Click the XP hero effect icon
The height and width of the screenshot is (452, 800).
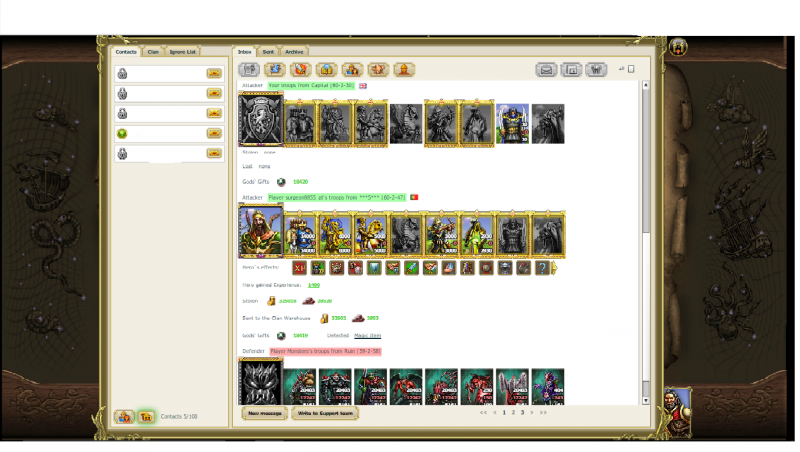coord(298,267)
